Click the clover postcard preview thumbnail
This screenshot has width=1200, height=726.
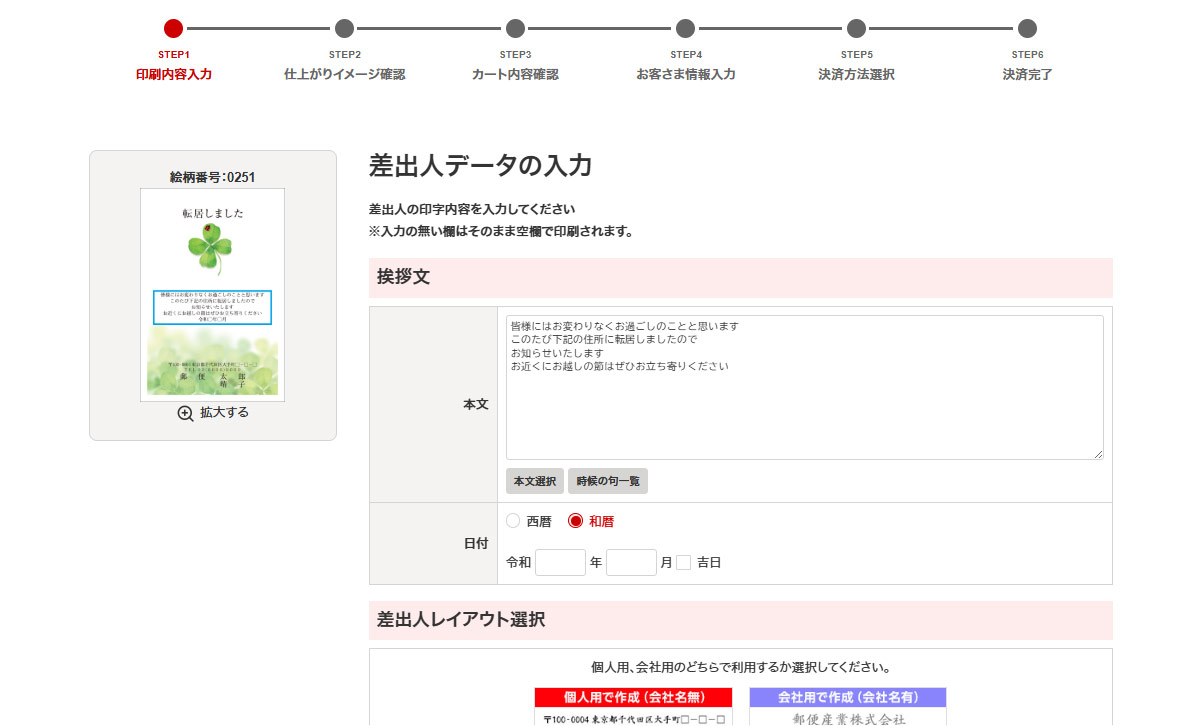tap(212, 295)
